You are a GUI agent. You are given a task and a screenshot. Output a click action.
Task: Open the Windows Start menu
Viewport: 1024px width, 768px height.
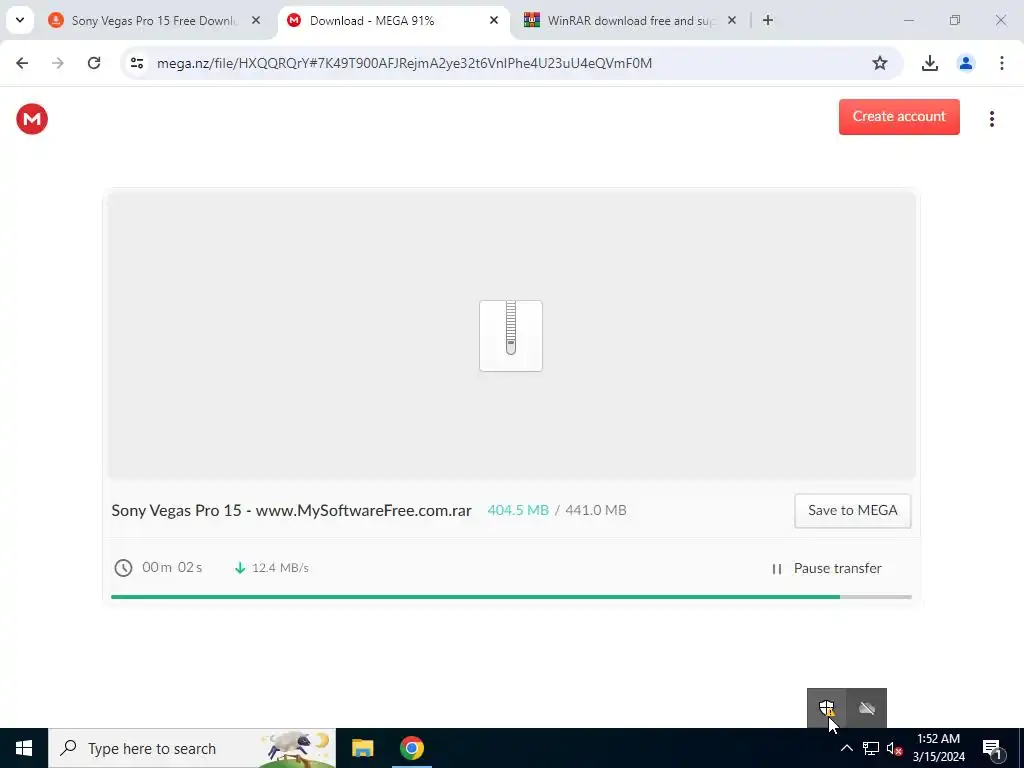coord(24,748)
